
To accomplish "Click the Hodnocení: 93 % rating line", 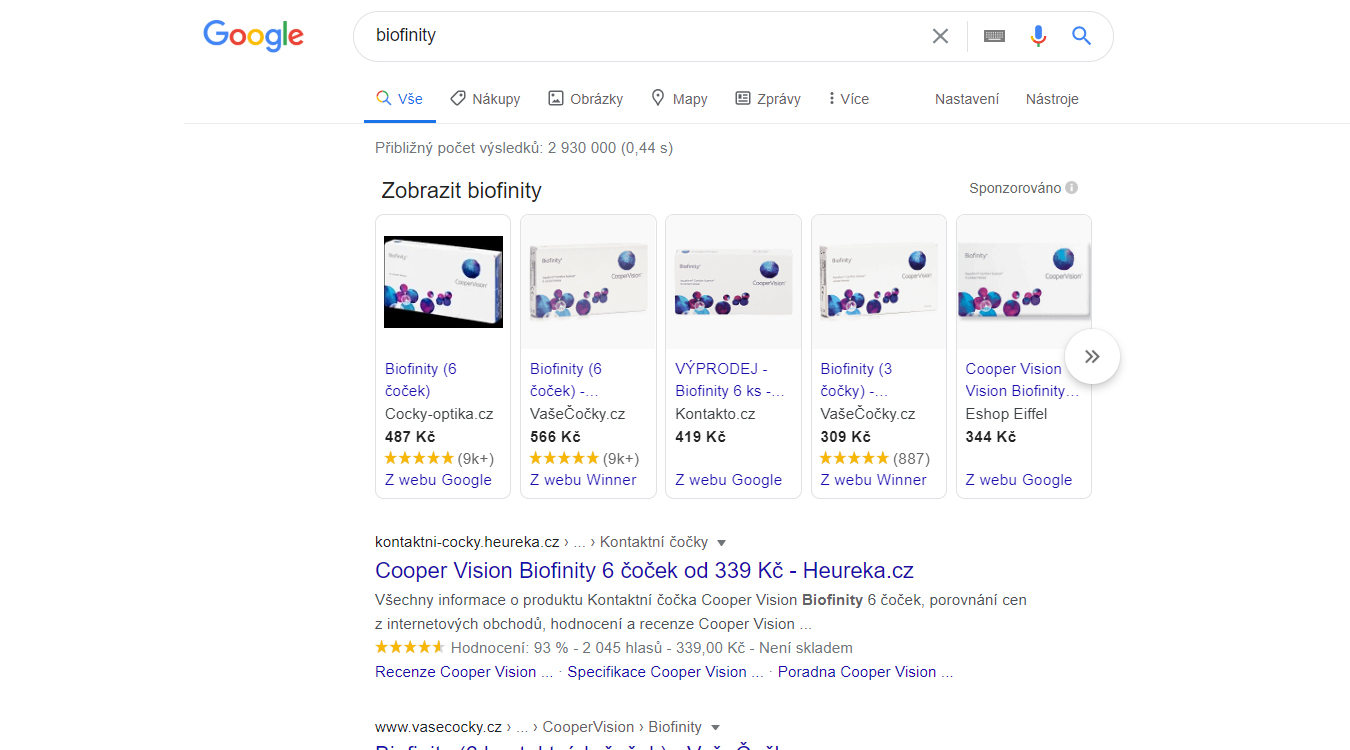I will click(x=614, y=648).
